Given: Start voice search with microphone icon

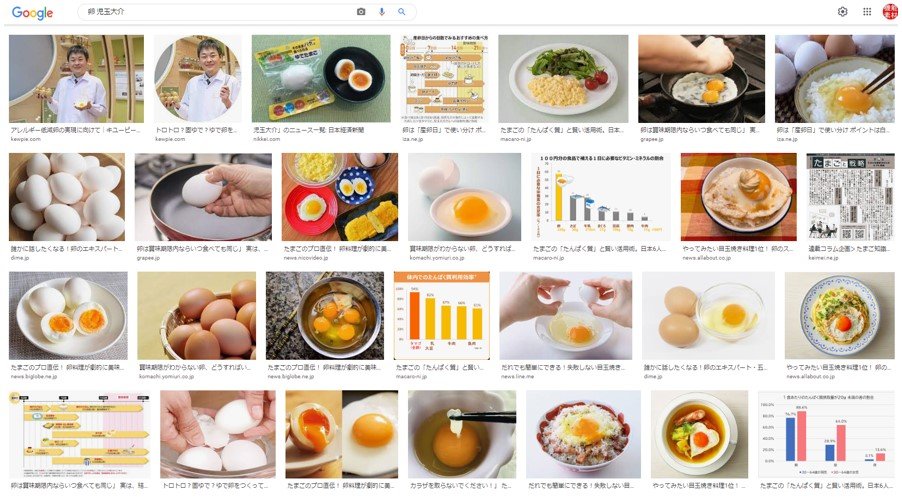Looking at the screenshot, I should [x=381, y=12].
